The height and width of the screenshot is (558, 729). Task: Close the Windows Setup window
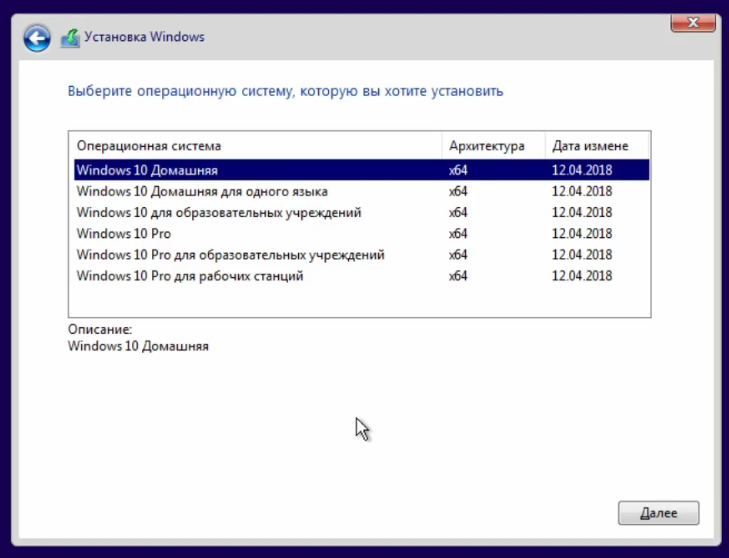point(693,22)
